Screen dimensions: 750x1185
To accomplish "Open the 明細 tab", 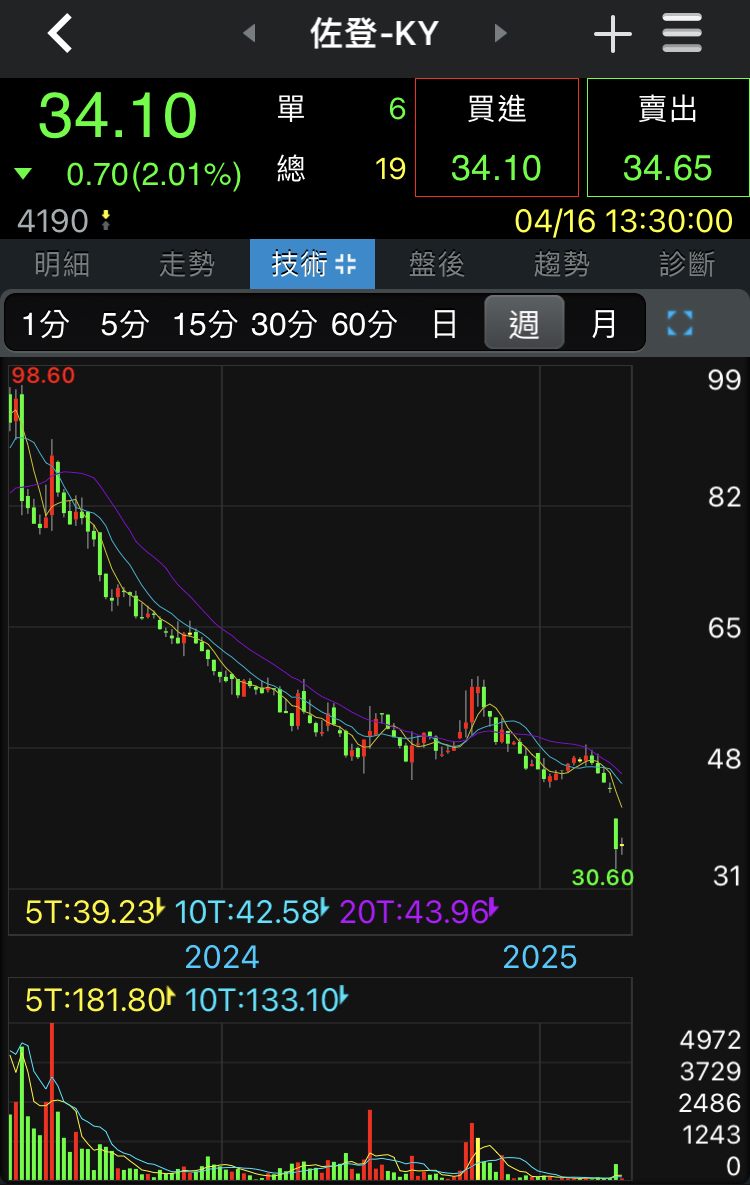I will pos(62,265).
